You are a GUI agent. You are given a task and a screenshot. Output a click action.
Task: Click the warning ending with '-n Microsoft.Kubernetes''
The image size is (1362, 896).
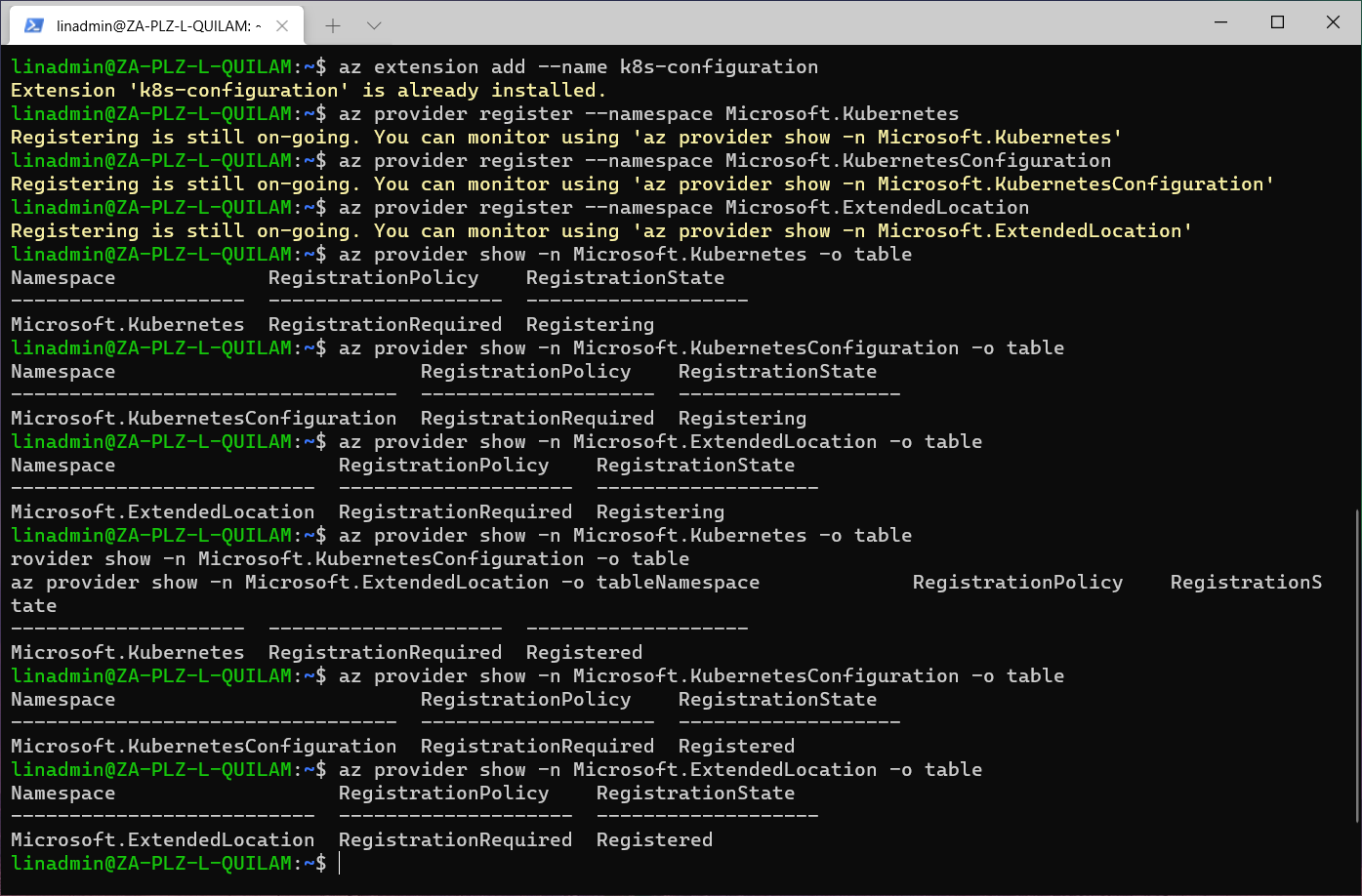tap(567, 138)
